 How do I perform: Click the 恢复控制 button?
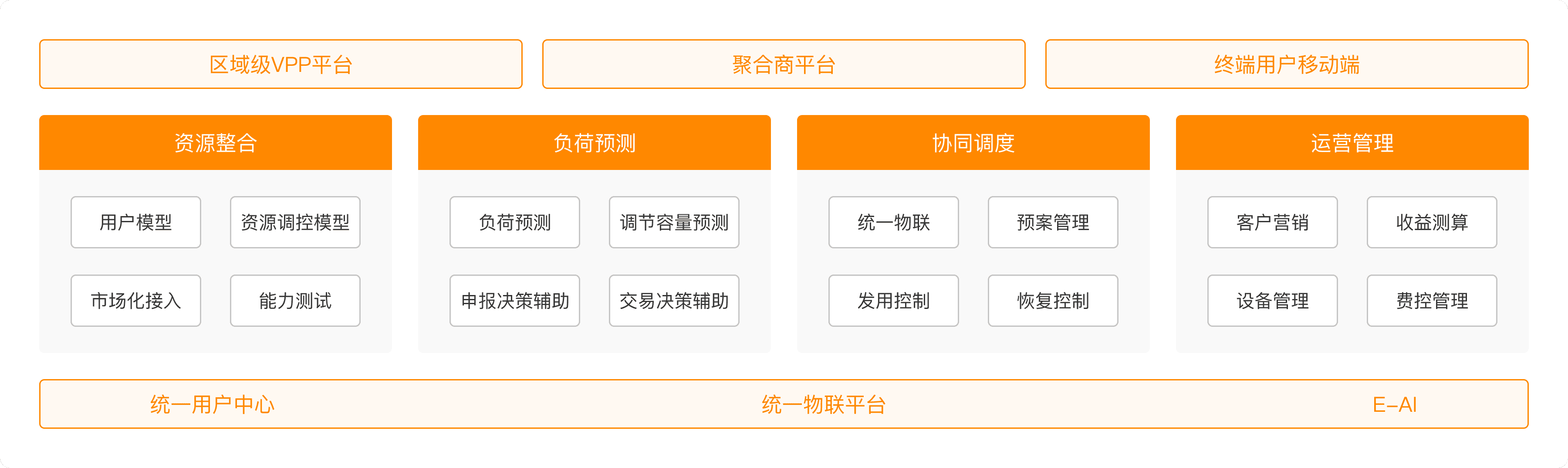(1053, 301)
